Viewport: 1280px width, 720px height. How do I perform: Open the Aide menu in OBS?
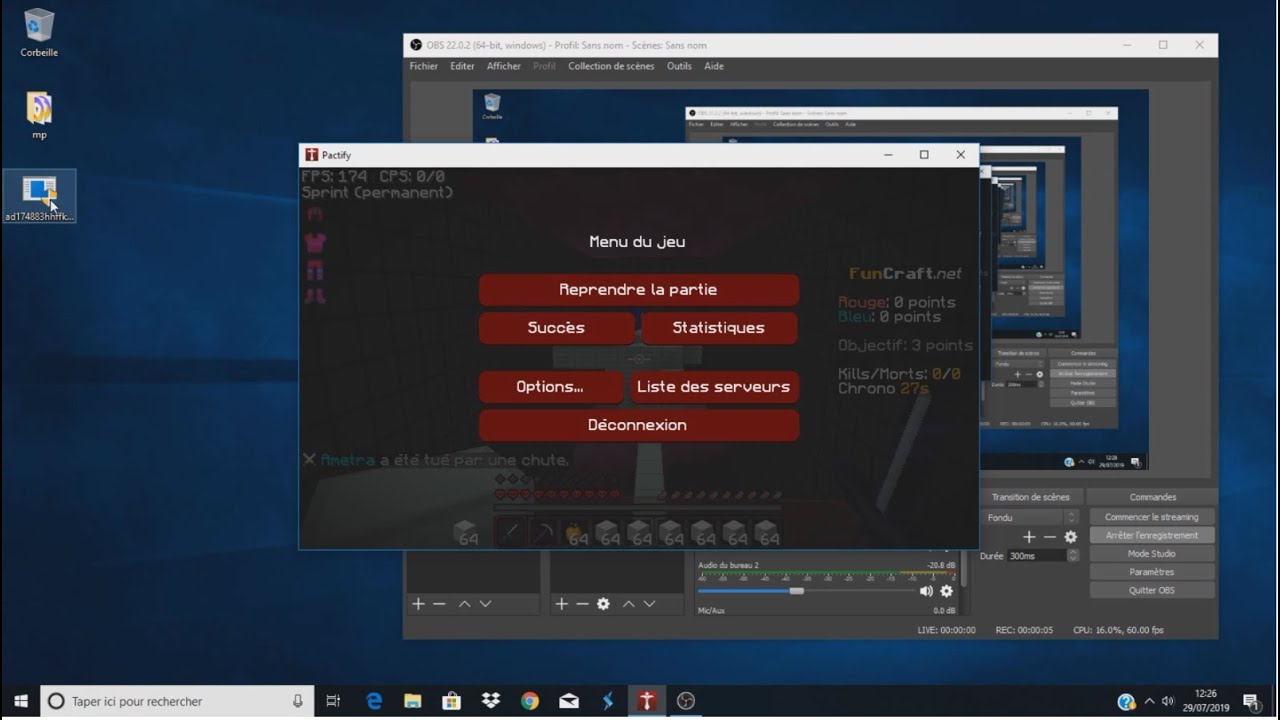coord(714,66)
